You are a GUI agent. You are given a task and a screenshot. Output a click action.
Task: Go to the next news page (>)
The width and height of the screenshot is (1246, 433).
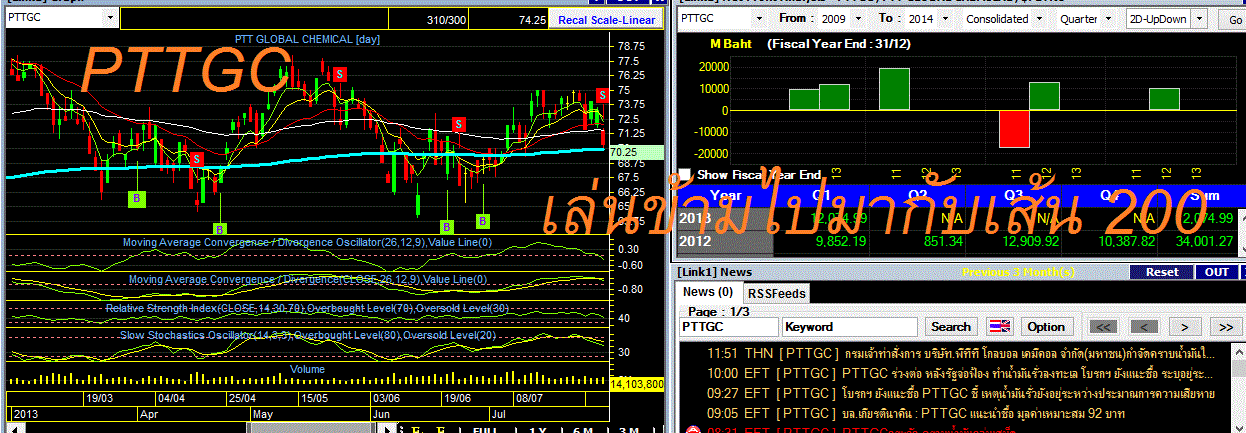point(1185,327)
